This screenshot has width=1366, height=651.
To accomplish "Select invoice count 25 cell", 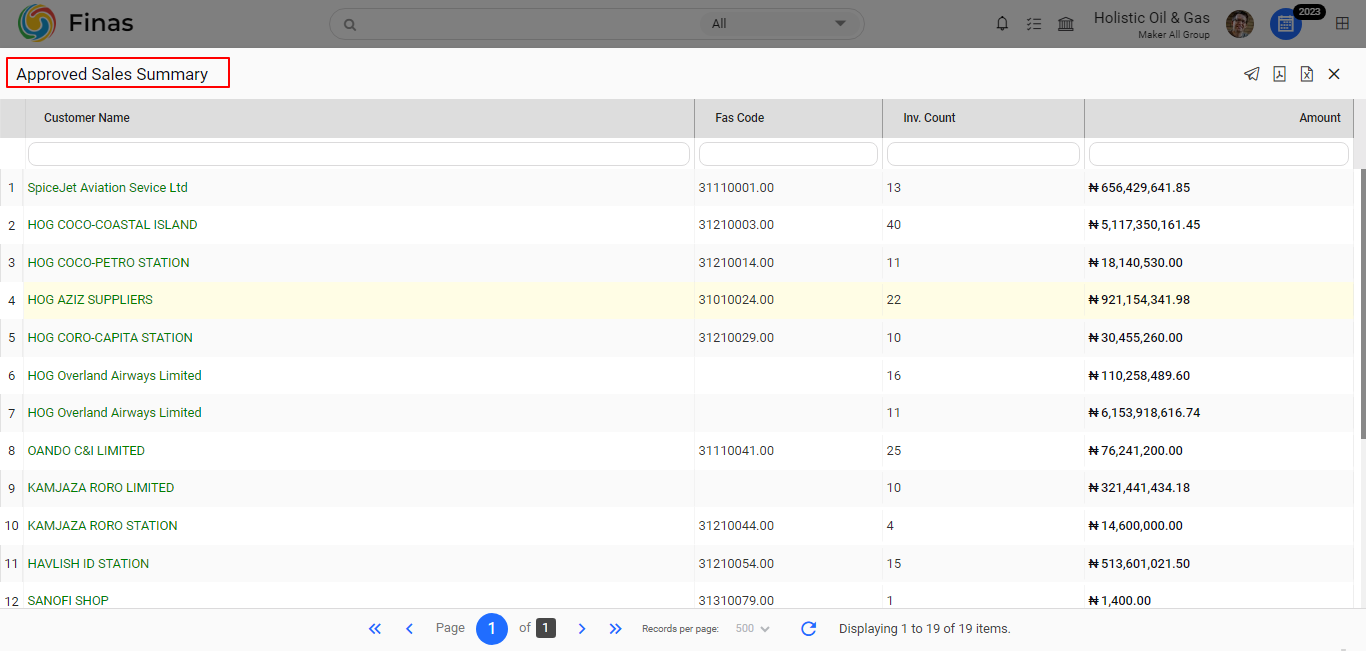I will pyautogui.click(x=894, y=451).
